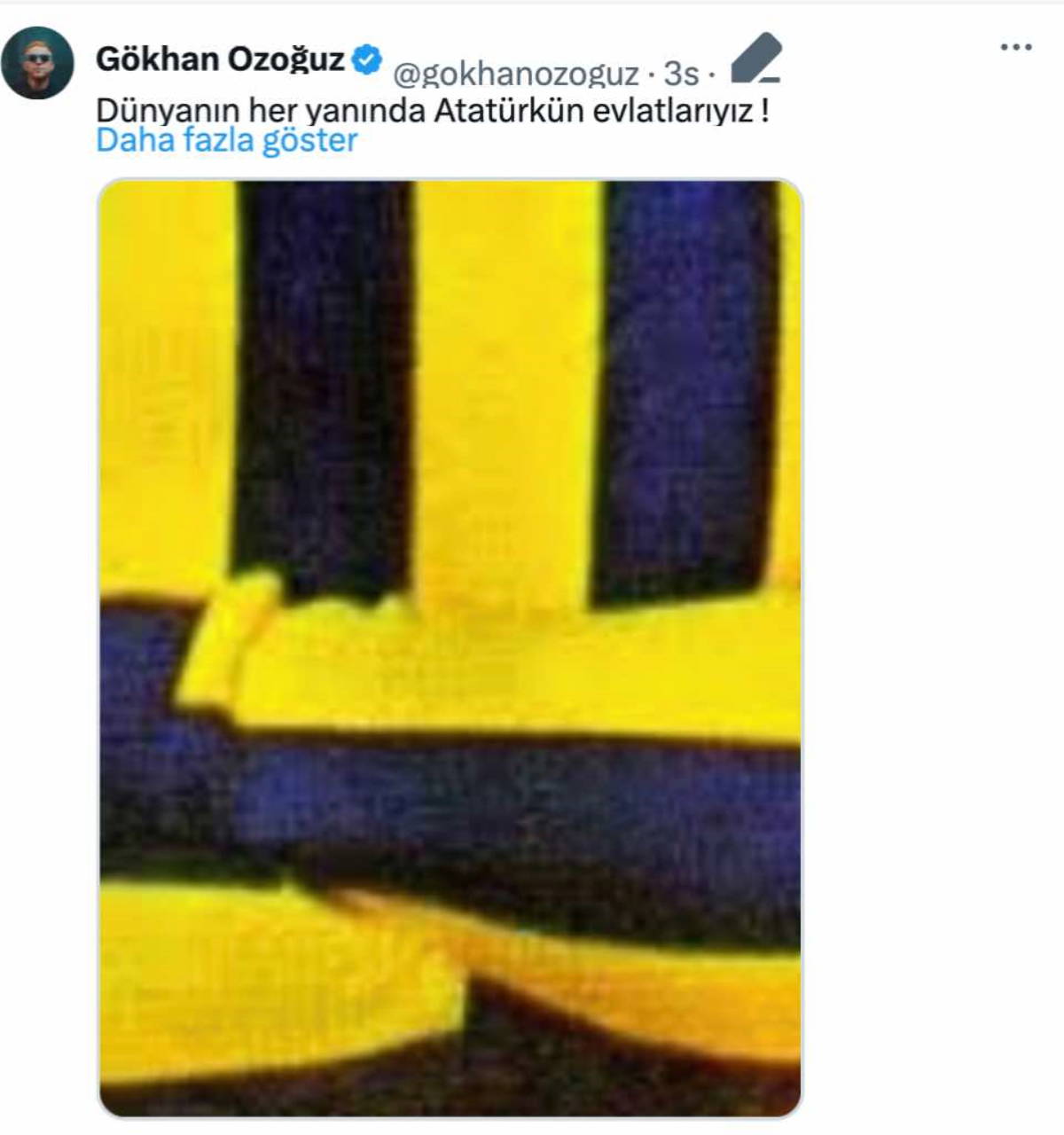Viewport: 1064px width, 1135px height.
Task: Expand tweet with "Daha fazla göster"
Action: tap(227, 140)
